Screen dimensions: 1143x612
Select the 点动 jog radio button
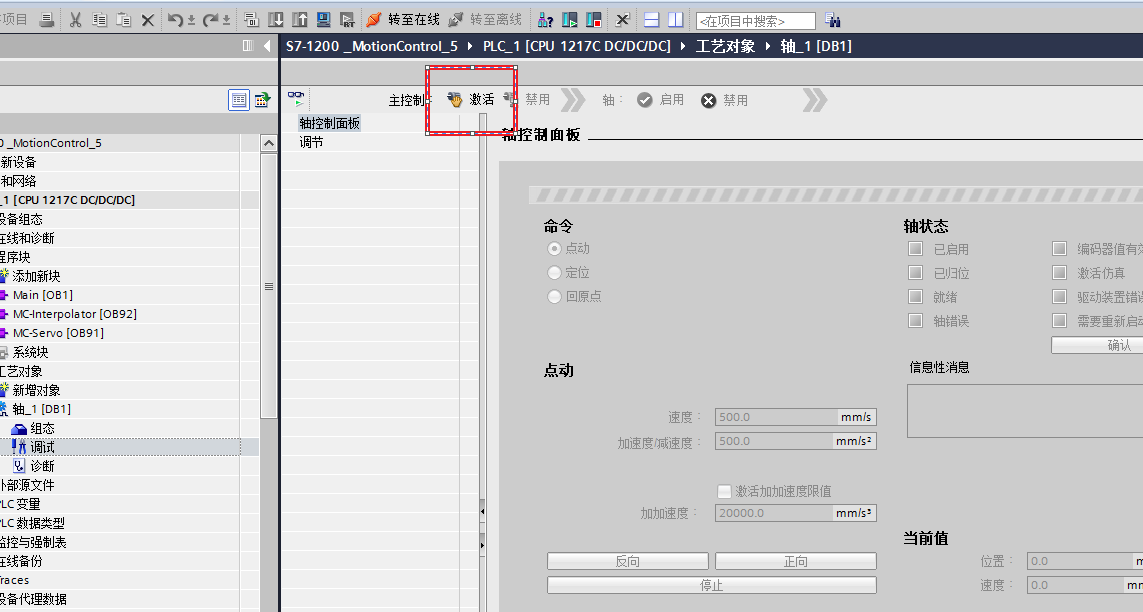pos(554,249)
